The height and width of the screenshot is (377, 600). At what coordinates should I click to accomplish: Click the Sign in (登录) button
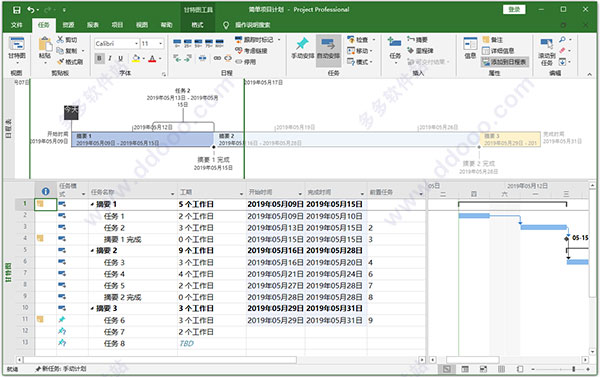(514, 10)
